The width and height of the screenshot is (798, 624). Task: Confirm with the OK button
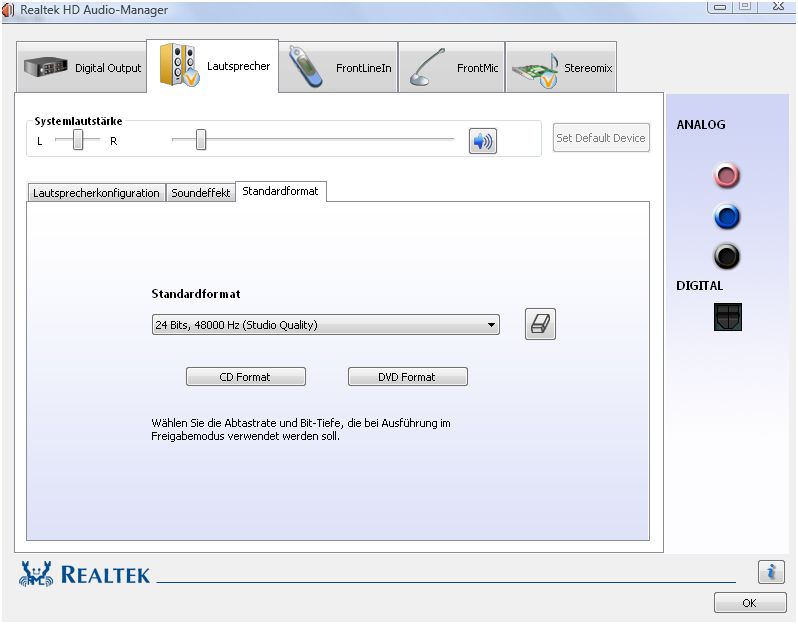click(x=750, y=603)
